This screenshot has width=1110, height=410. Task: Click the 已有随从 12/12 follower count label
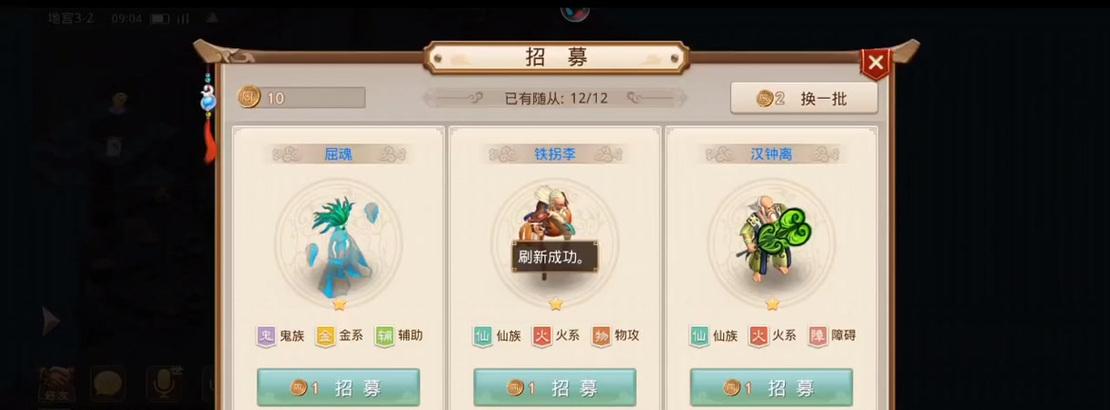(x=556, y=98)
